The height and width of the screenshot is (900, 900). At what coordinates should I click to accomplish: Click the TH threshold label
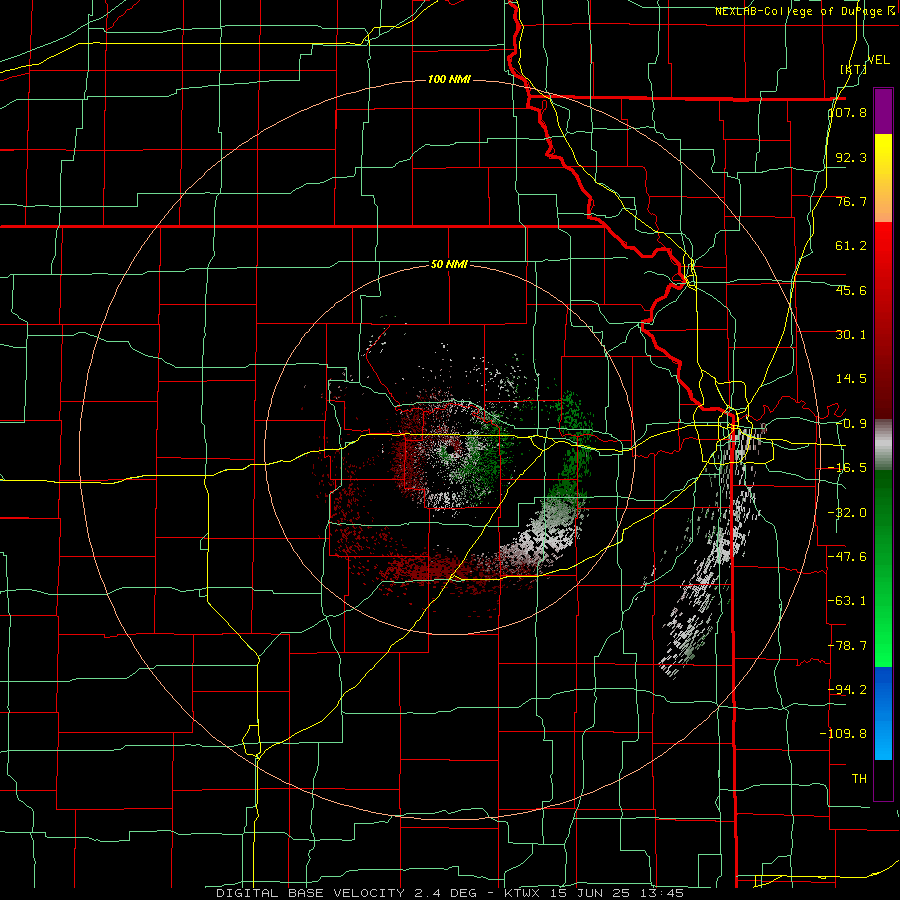859,779
